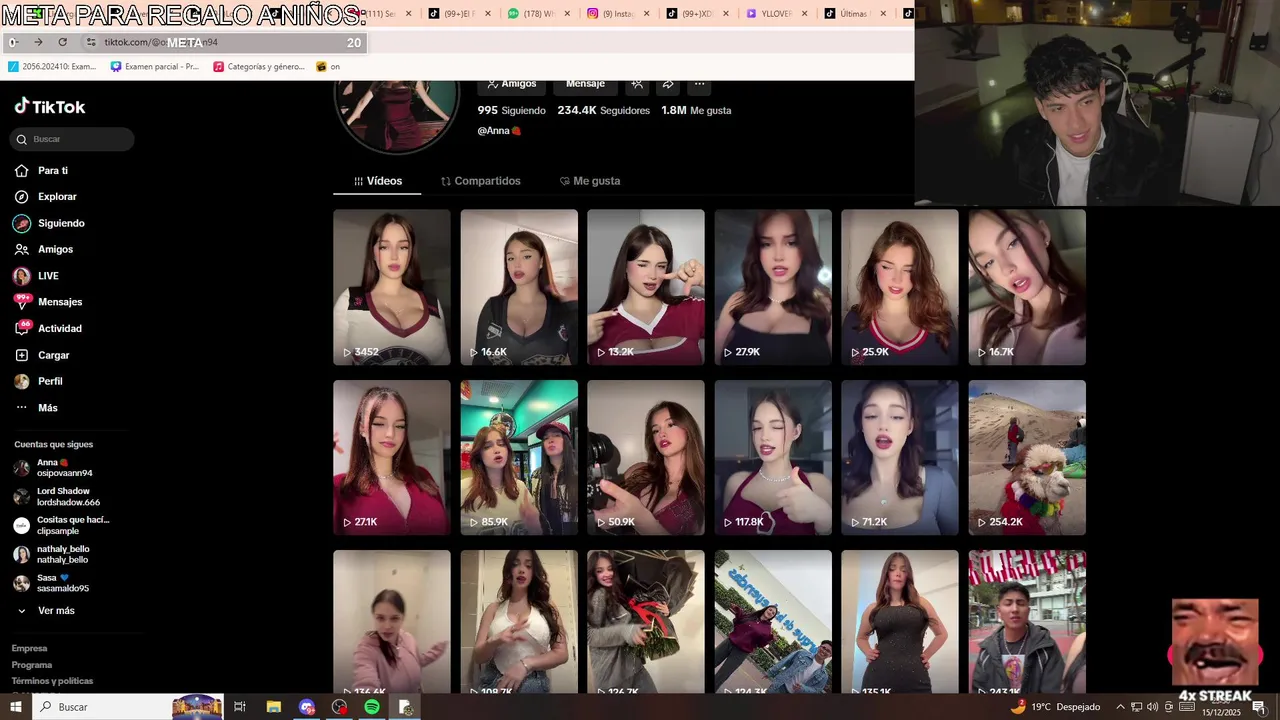Open the site information icon in address bar
Screen dimensions: 1280x720
[x=91, y=42]
